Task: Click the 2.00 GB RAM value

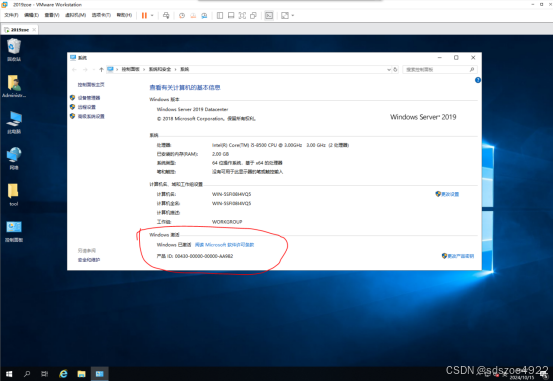Action: pos(220,154)
